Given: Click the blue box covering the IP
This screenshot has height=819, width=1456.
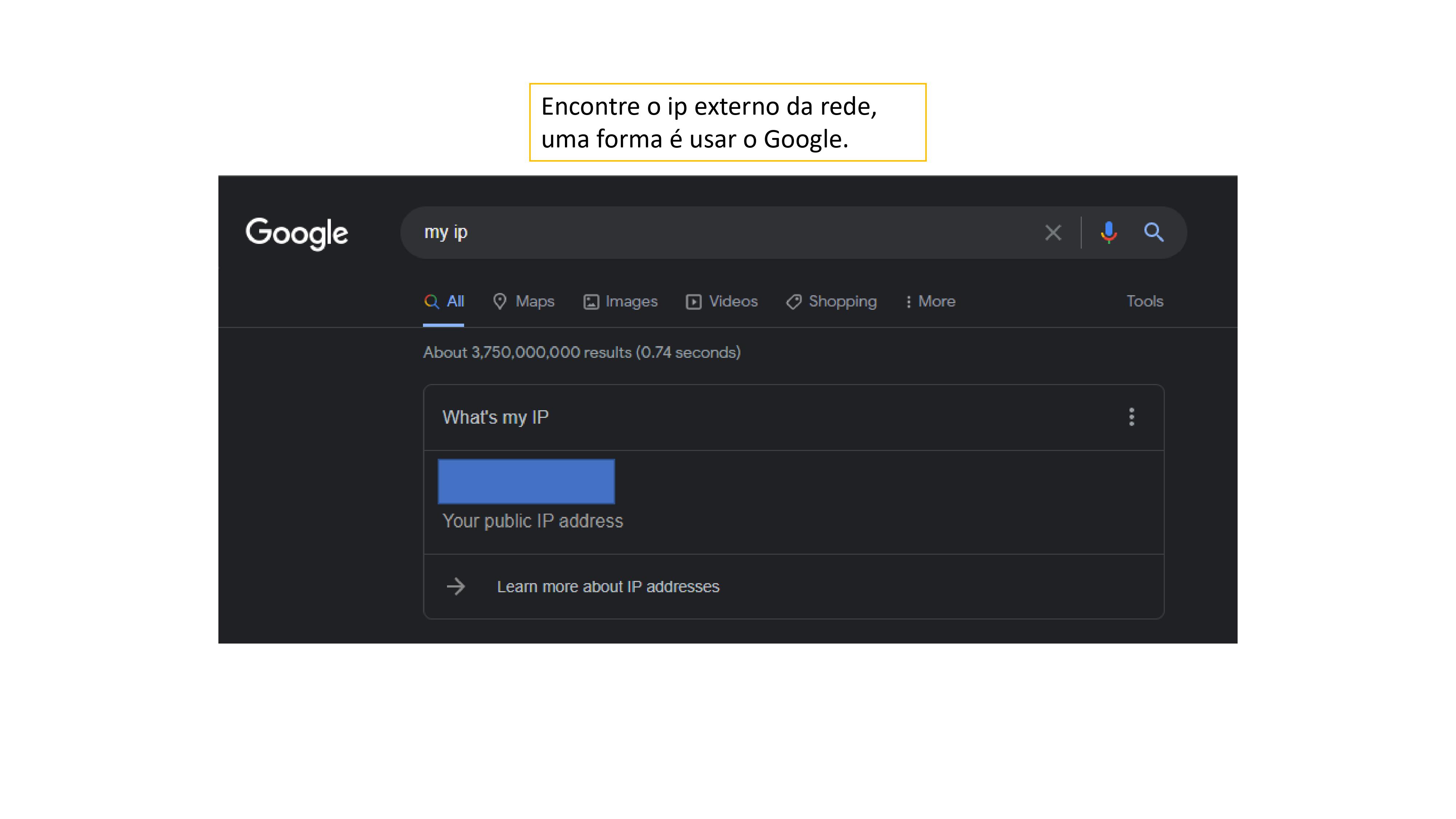Looking at the screenshot, I should pos(526,482).
